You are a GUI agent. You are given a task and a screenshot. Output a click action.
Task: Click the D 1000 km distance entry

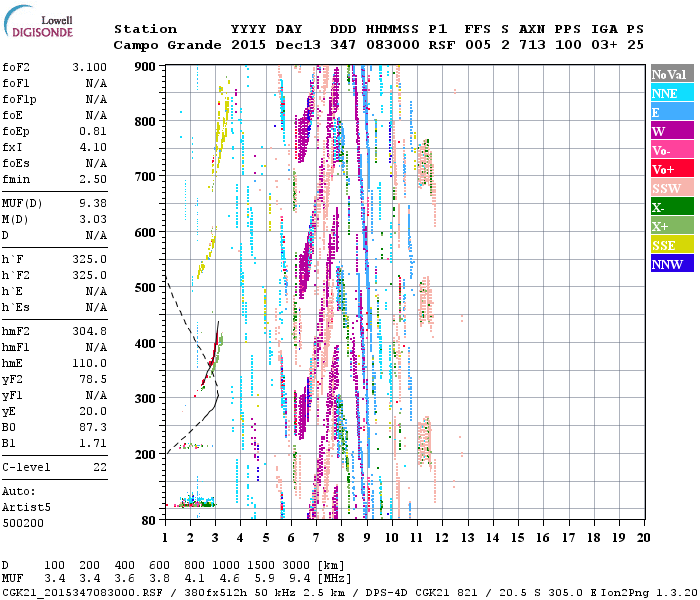pyautogui.click(x=226, y=565)
